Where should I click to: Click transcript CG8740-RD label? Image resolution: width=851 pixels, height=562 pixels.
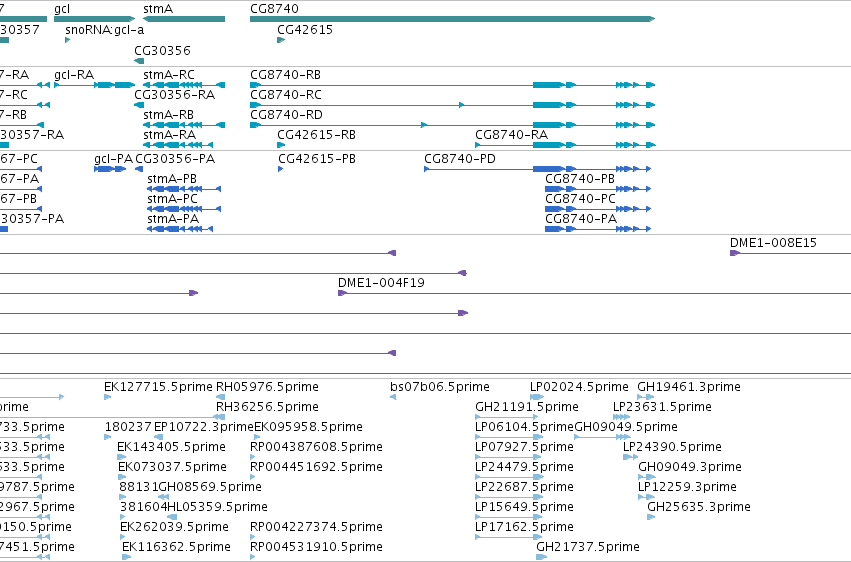click(x=287, y=114)
